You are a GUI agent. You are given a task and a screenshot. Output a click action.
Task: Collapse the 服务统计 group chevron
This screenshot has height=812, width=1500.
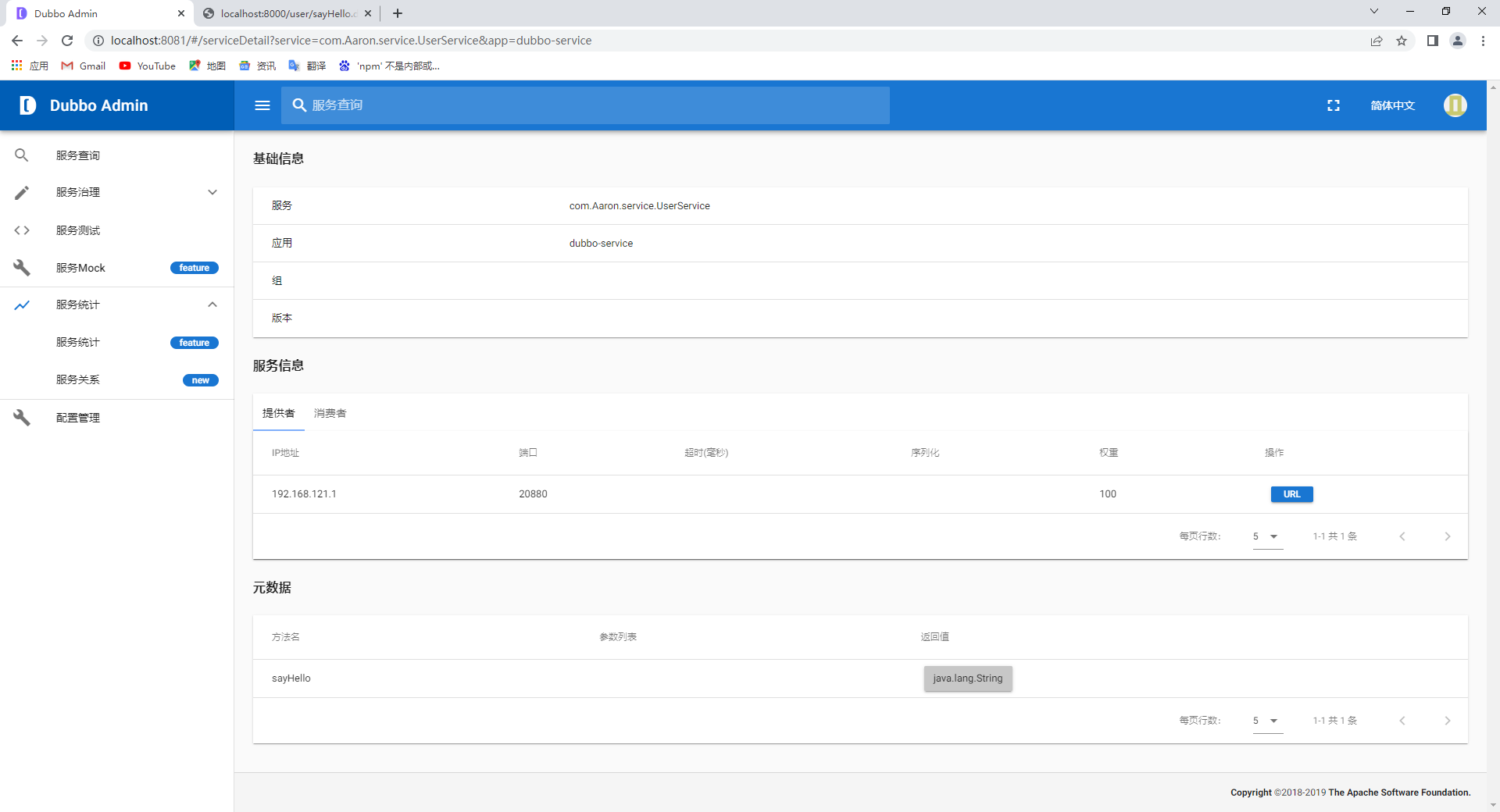(x=212, y=304)
